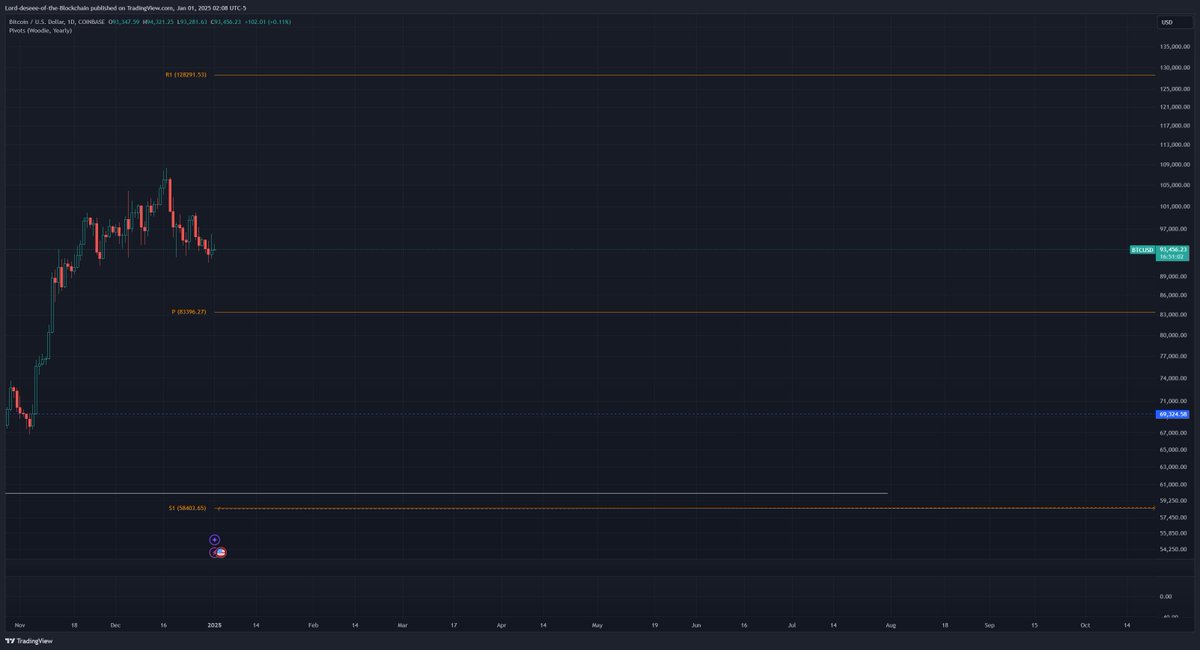Image resolution: width=1200 pixels, height=650 pixels.
Task: Open the USD currency unit selector
Action: (1168, 20)
